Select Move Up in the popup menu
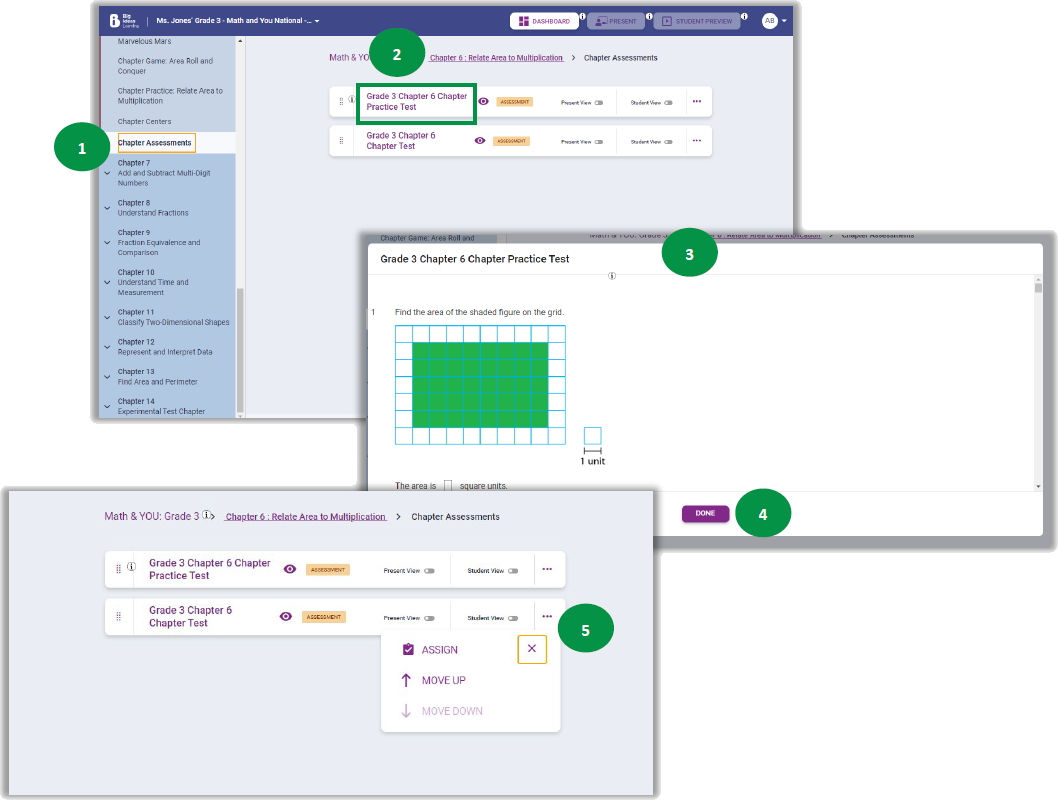 pos(442,681)
